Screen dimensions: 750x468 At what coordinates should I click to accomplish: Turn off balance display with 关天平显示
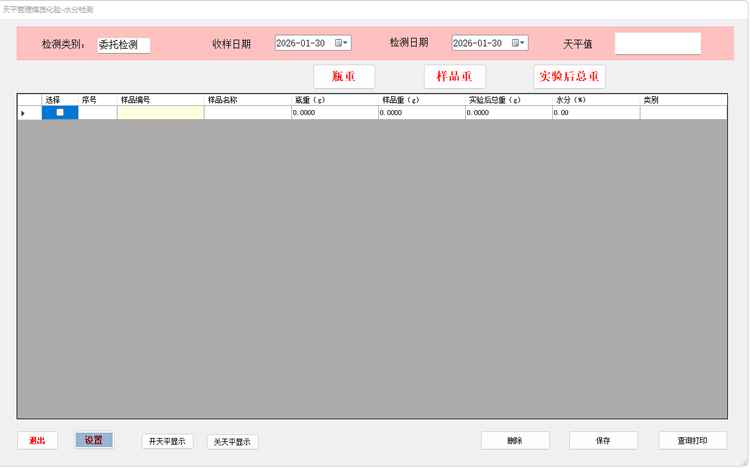(x=232, y=442)
